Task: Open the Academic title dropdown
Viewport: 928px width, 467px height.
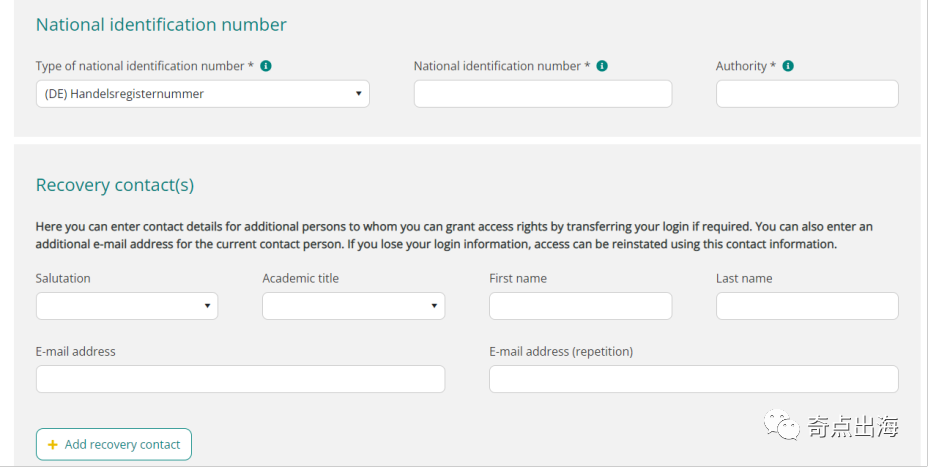Action: click(353, 306)
